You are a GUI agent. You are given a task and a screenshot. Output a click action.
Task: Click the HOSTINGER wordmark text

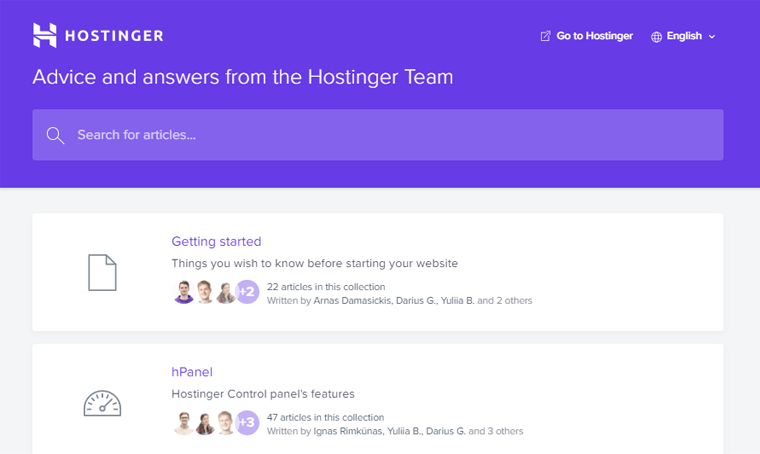click(x=113, y=36)
